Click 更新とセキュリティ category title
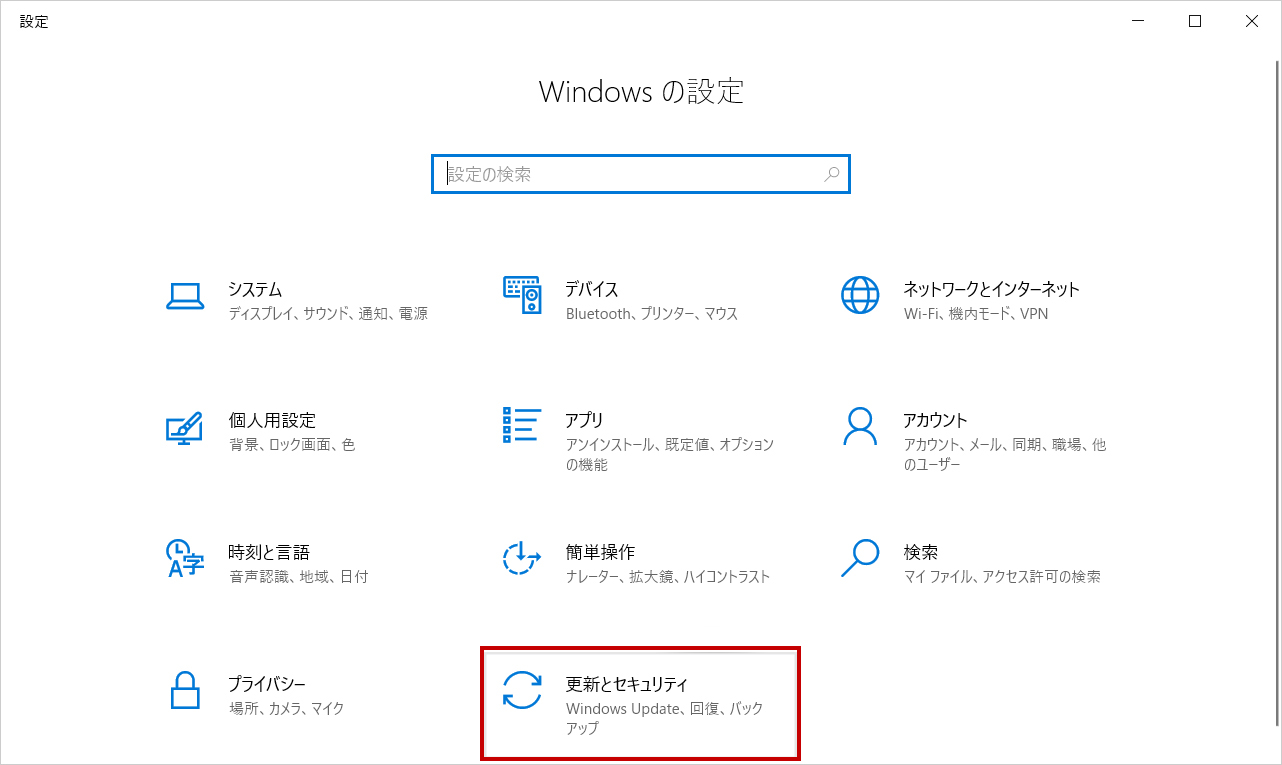The image size is (1282, 765). click(x=627, y=684)
